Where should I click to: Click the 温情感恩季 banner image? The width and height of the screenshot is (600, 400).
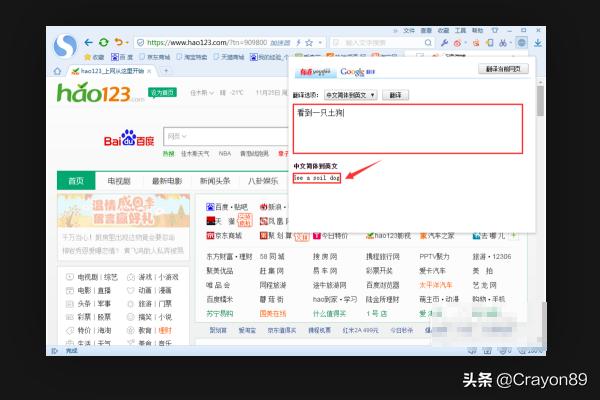click(124, 211)
